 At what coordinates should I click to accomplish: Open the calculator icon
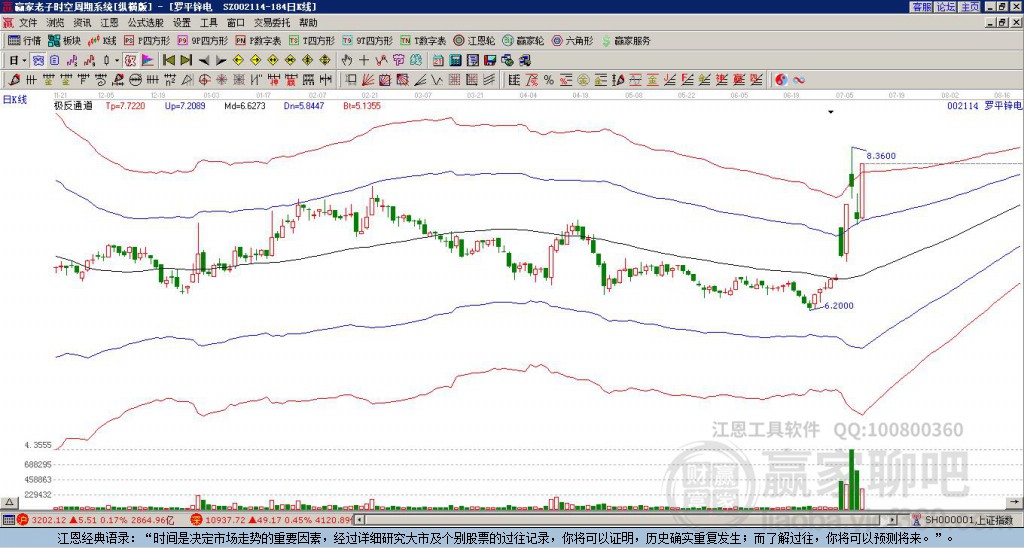[455, 61]
